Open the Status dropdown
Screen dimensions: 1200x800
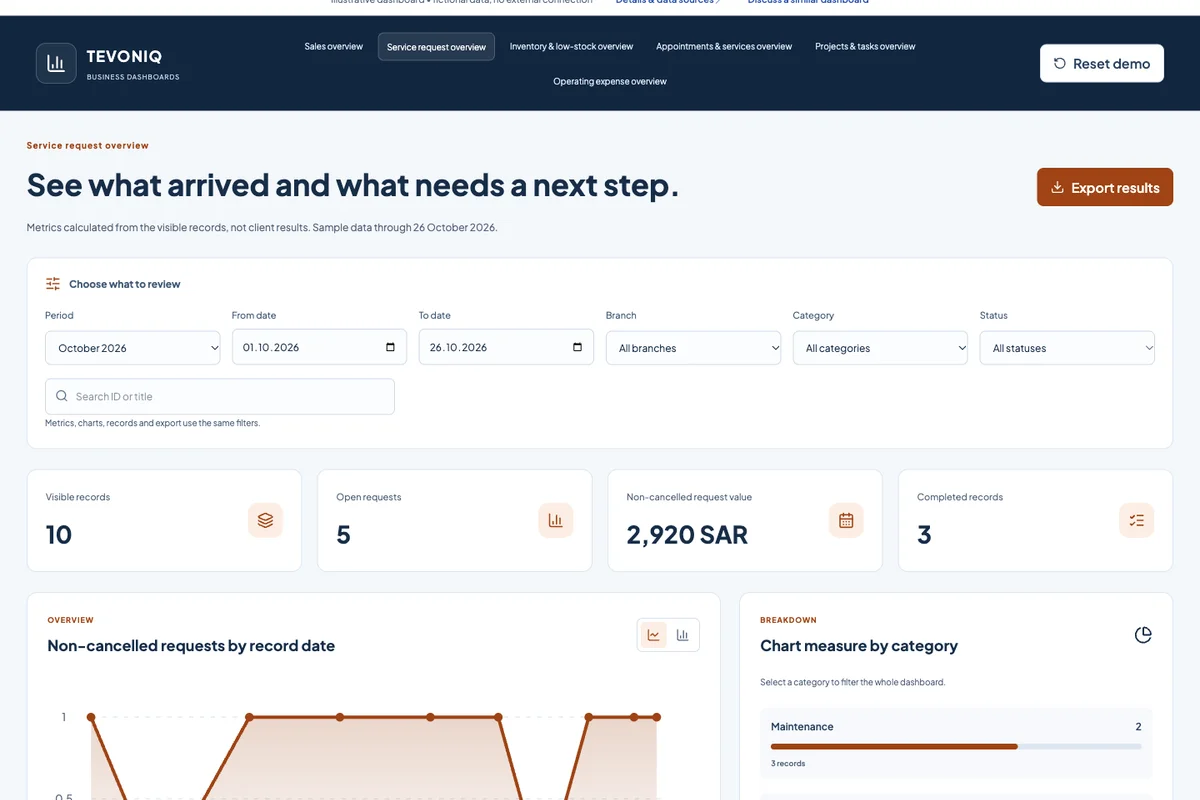(x=1067, y=348)
